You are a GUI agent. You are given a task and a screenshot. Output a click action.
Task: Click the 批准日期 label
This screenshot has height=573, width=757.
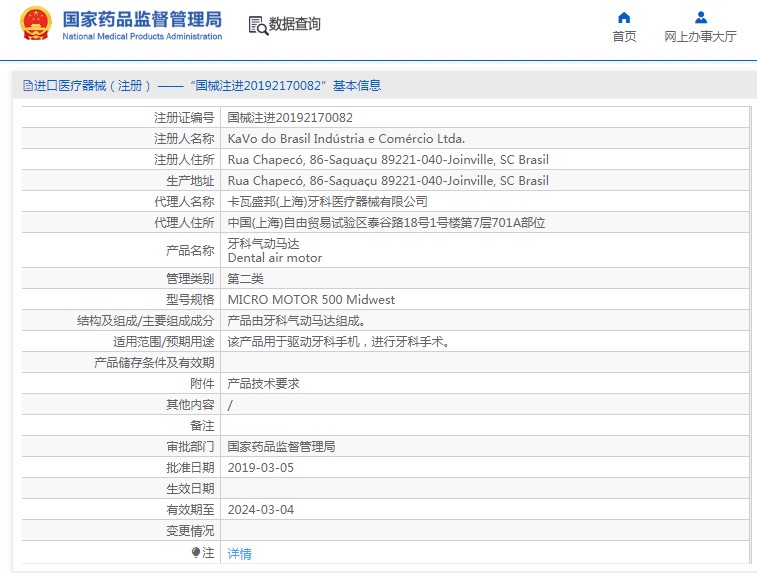[x=190, y=468]
